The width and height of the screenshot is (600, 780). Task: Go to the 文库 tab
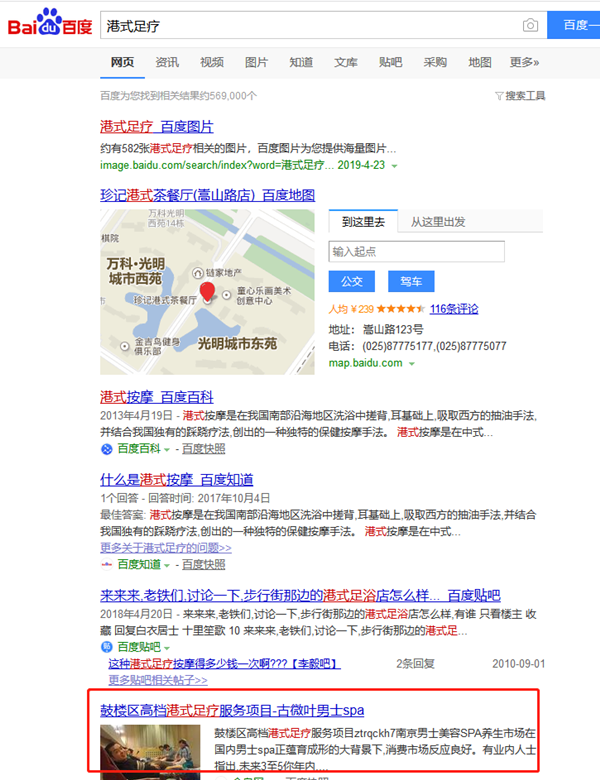click(x=346, y=62)
